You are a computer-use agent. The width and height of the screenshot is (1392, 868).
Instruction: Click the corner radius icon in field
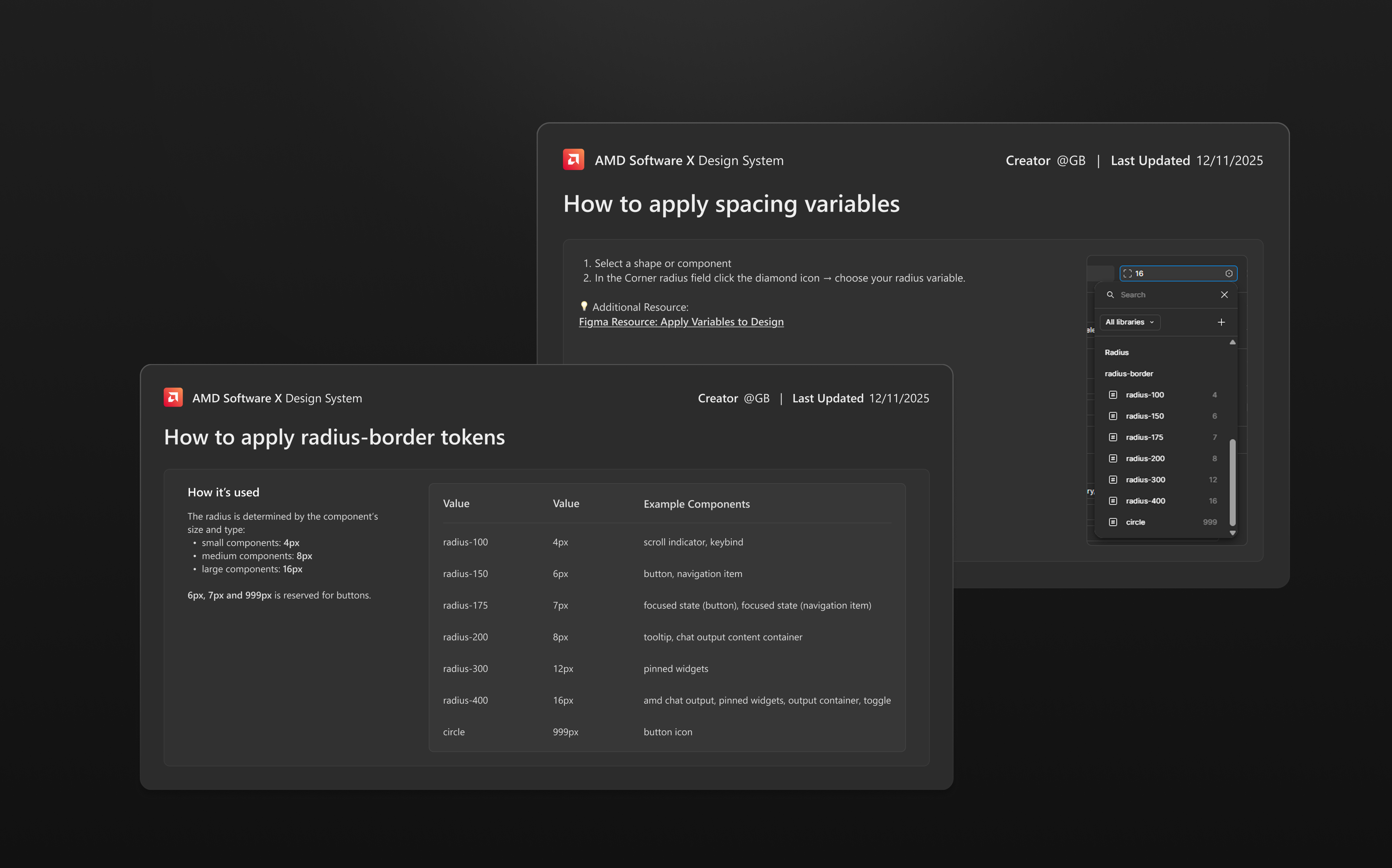1127,274
